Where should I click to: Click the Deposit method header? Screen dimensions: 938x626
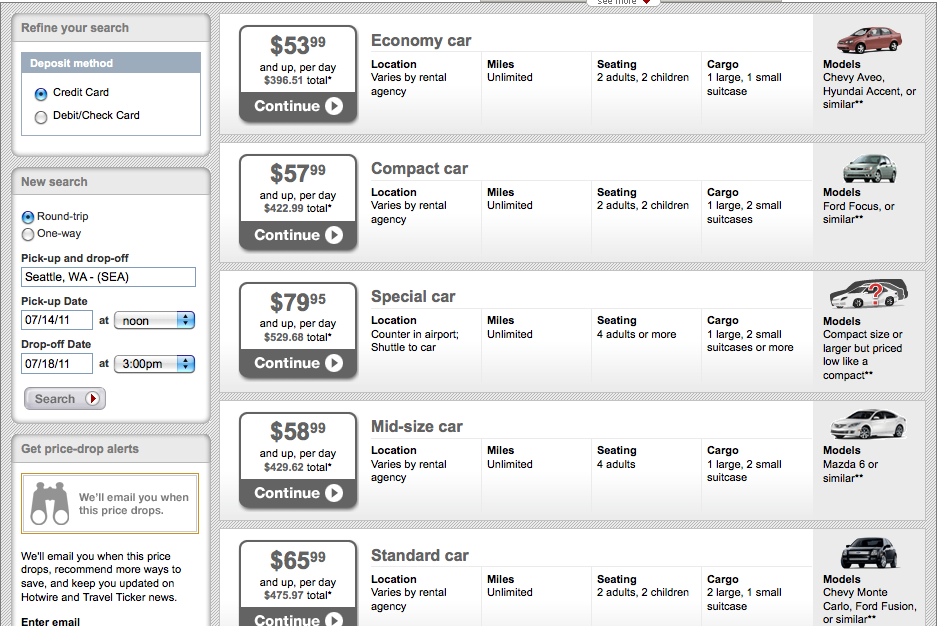(111, 63)
